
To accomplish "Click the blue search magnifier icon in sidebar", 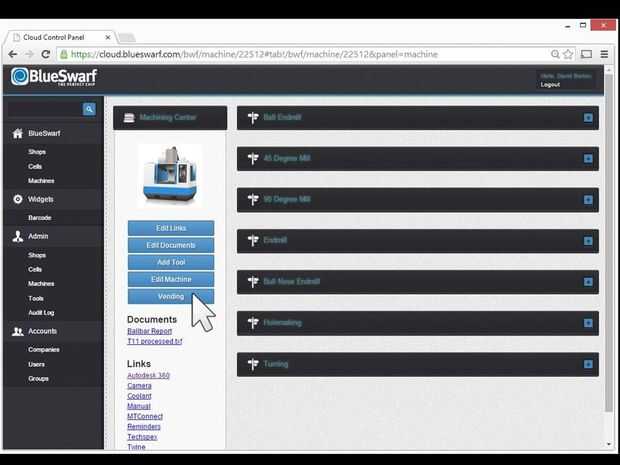I will 89,109.
